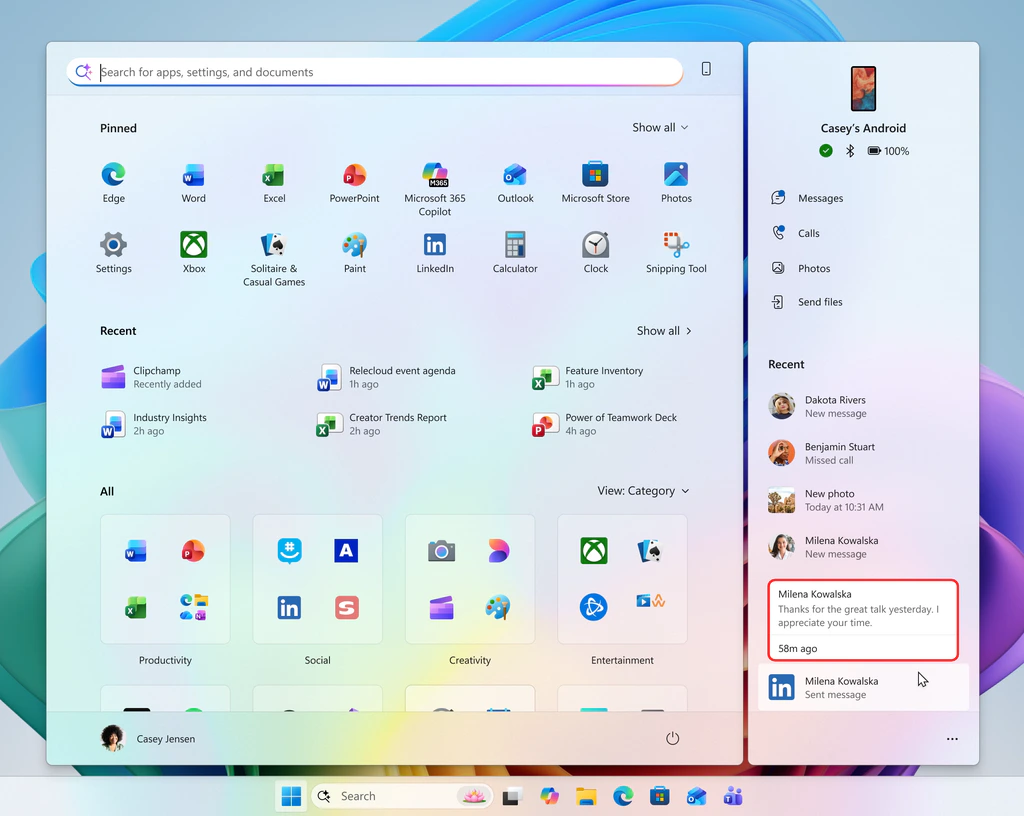Launch the Snipping Tool
Image resolution: width=1024 pixels, height=816 pixels.
click(x=676, y=253)
